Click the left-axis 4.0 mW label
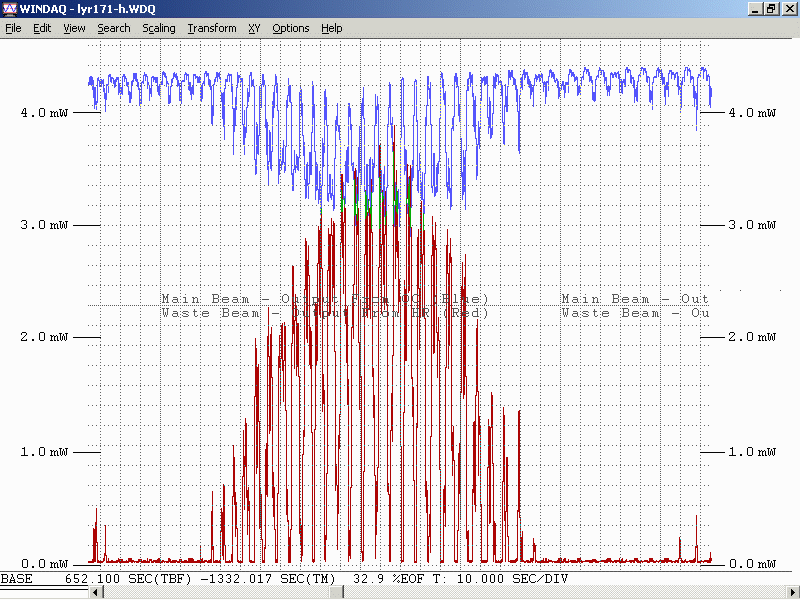This screenshot has height=600, width=800. point(43,113)
